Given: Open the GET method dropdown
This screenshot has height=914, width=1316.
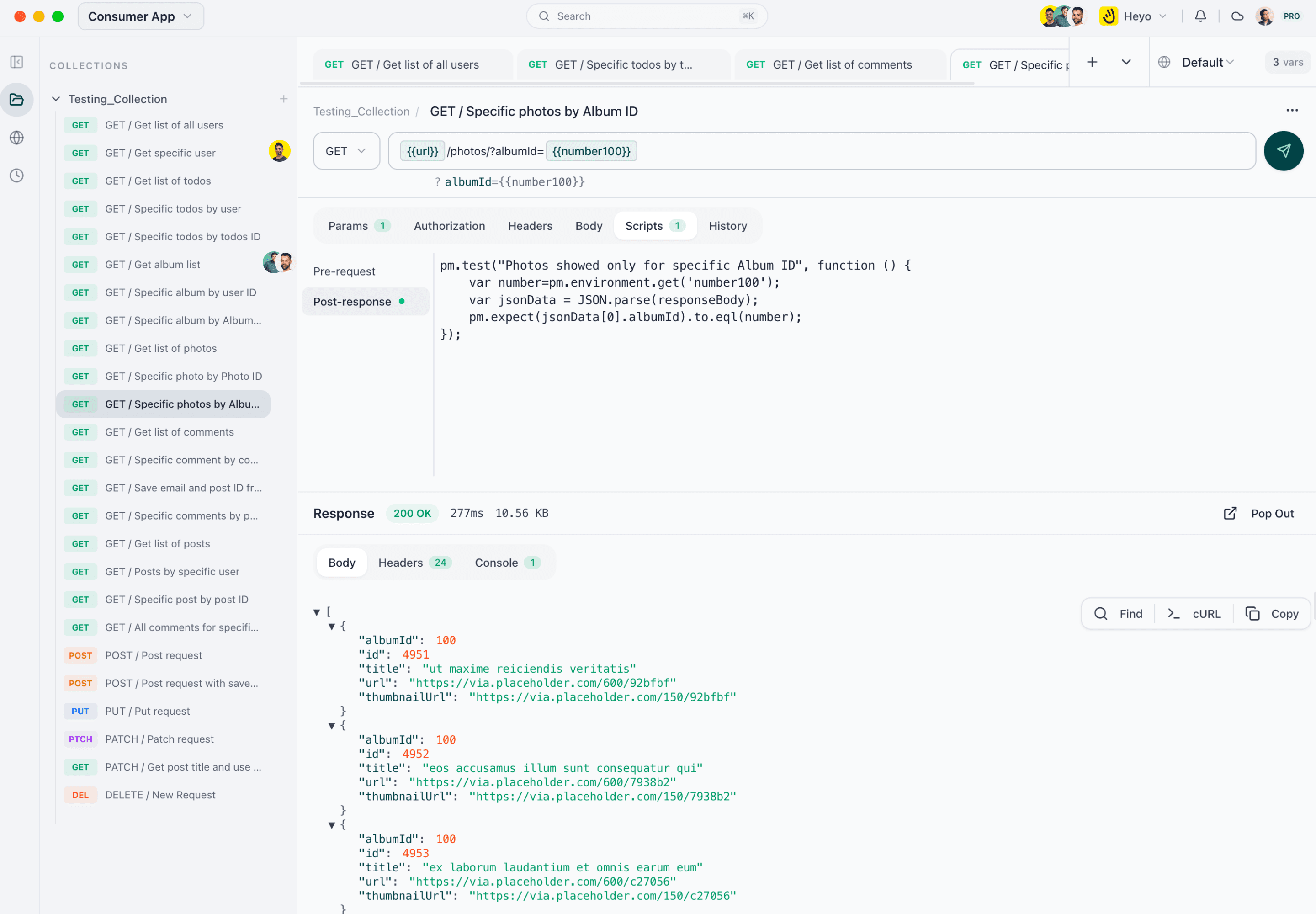Looking at the screenshot, I should (345, 151).
